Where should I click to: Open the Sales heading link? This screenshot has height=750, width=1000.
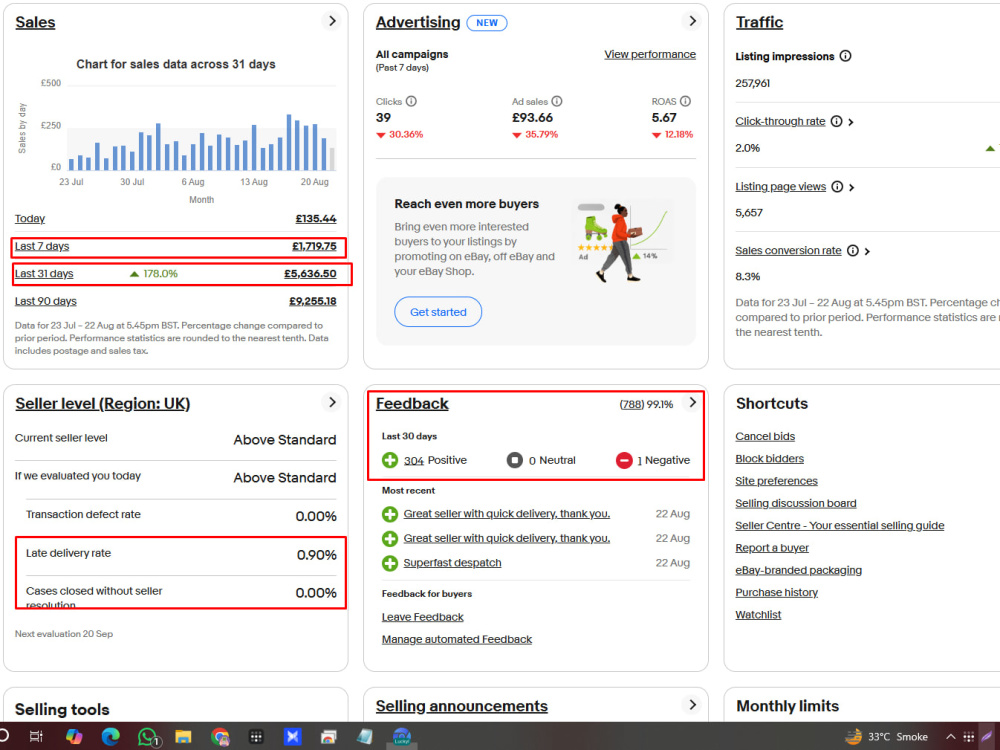click(35, 22)
